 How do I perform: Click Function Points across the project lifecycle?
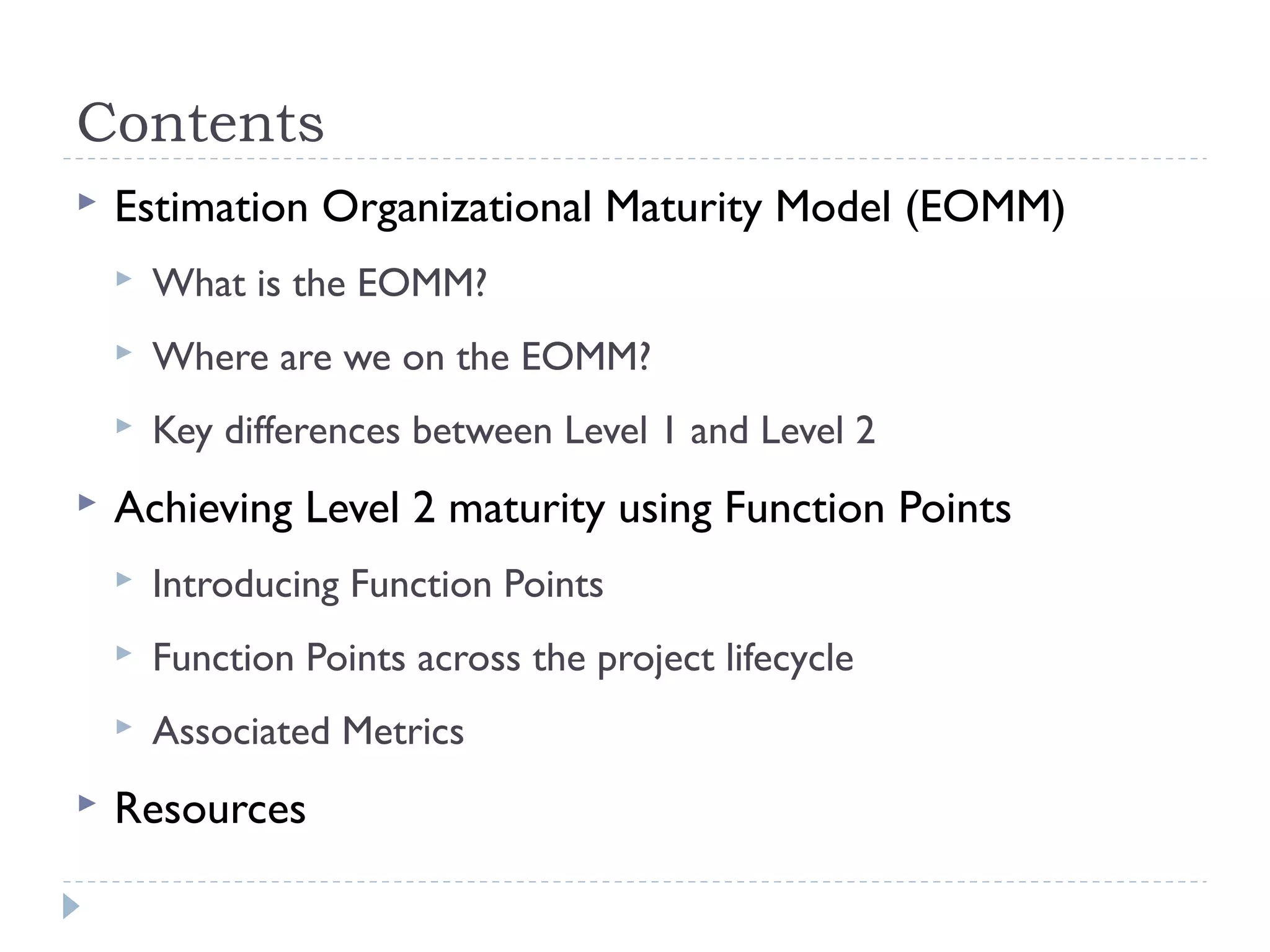click(503, 659)
